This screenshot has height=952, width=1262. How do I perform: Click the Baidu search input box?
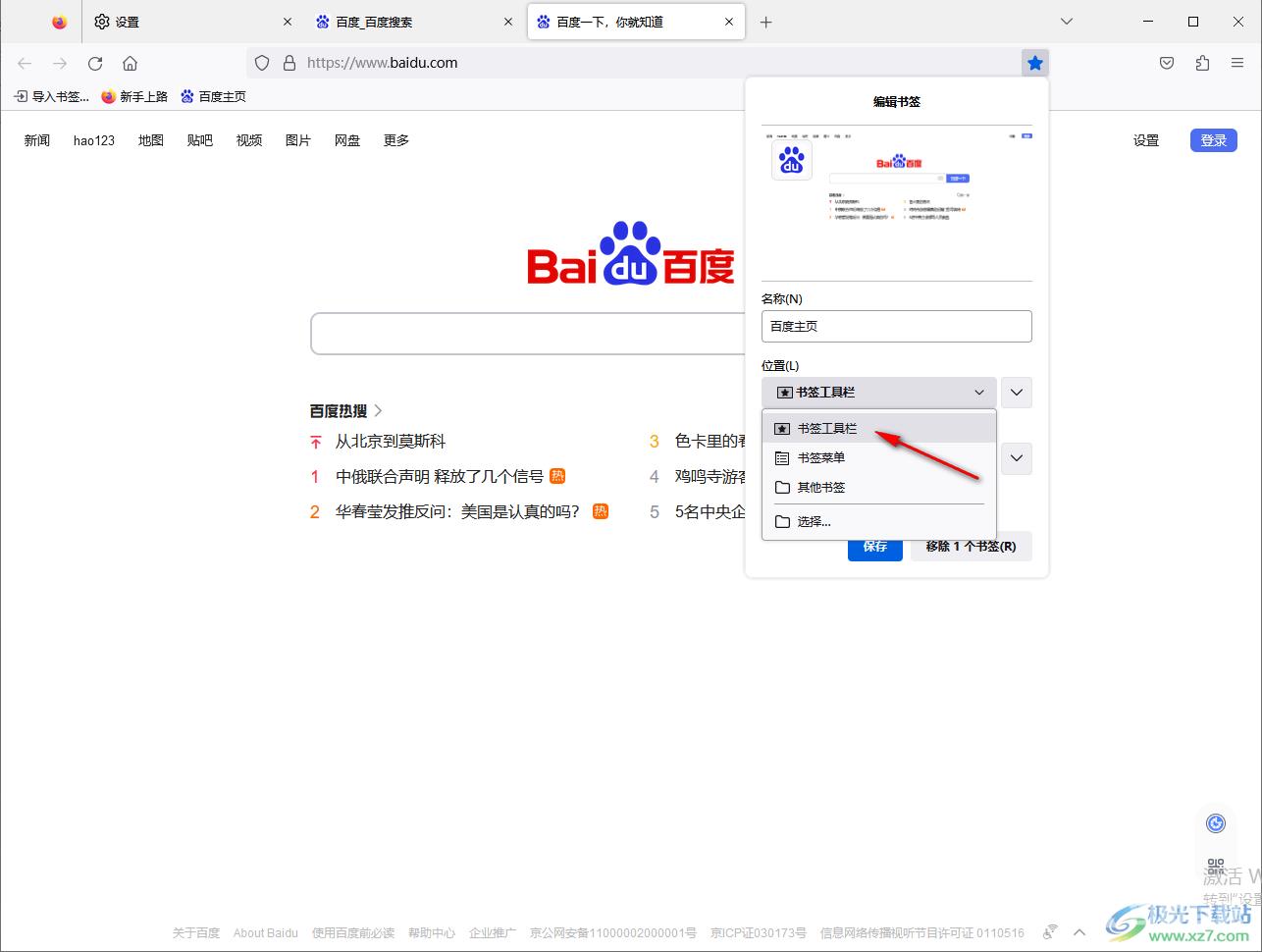[x=528, y=334]
